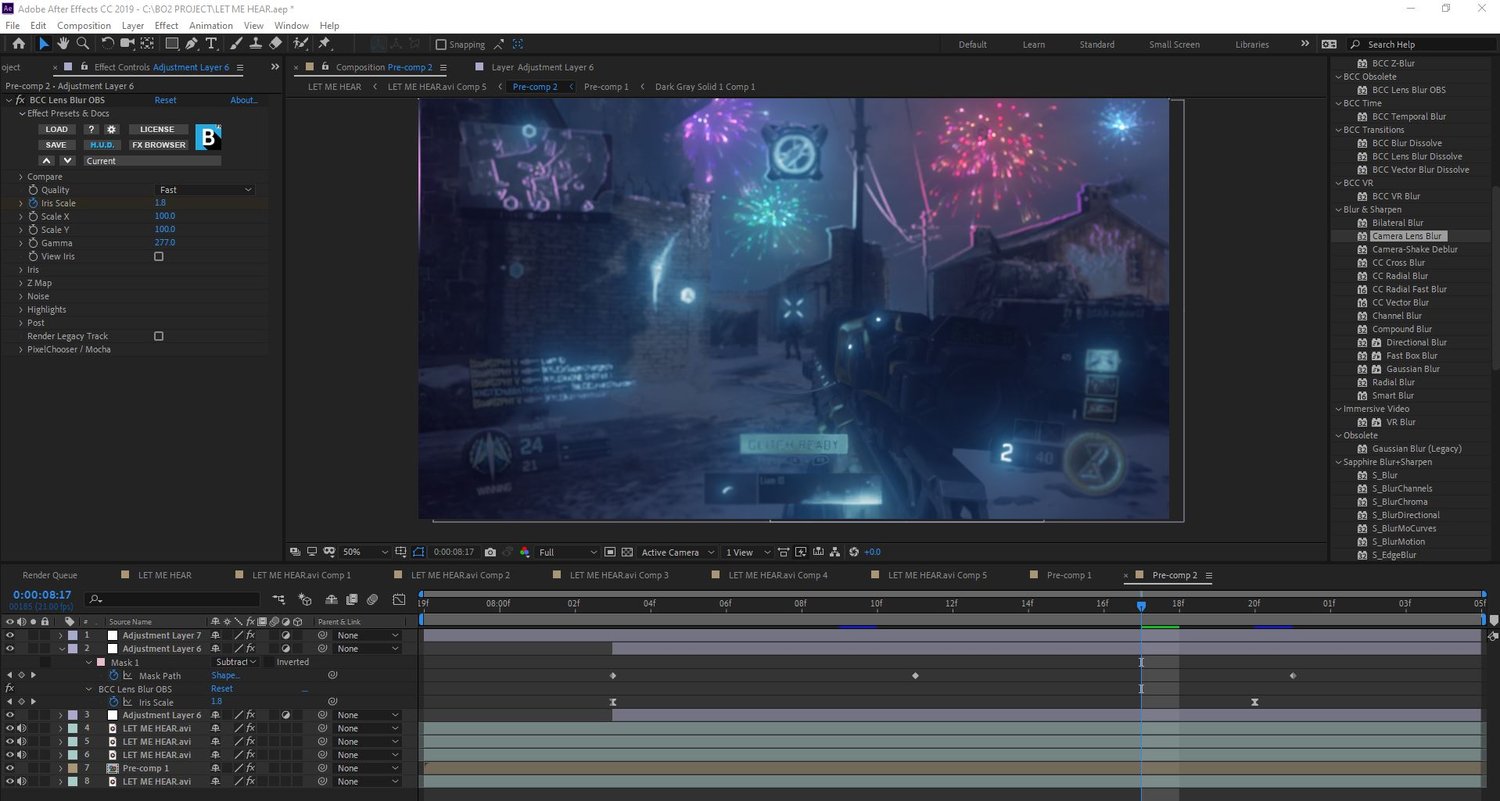Hide Adjustment Layer 7 with its eye icon

[10, 636]
